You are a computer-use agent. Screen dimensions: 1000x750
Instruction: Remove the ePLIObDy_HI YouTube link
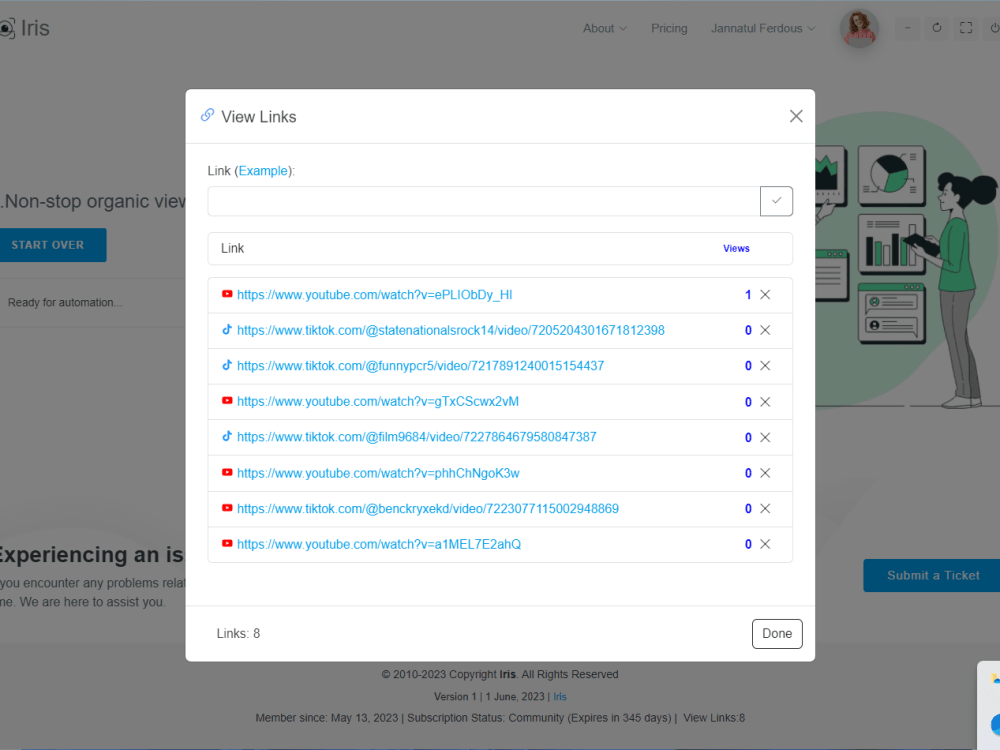tap(765, 294)
